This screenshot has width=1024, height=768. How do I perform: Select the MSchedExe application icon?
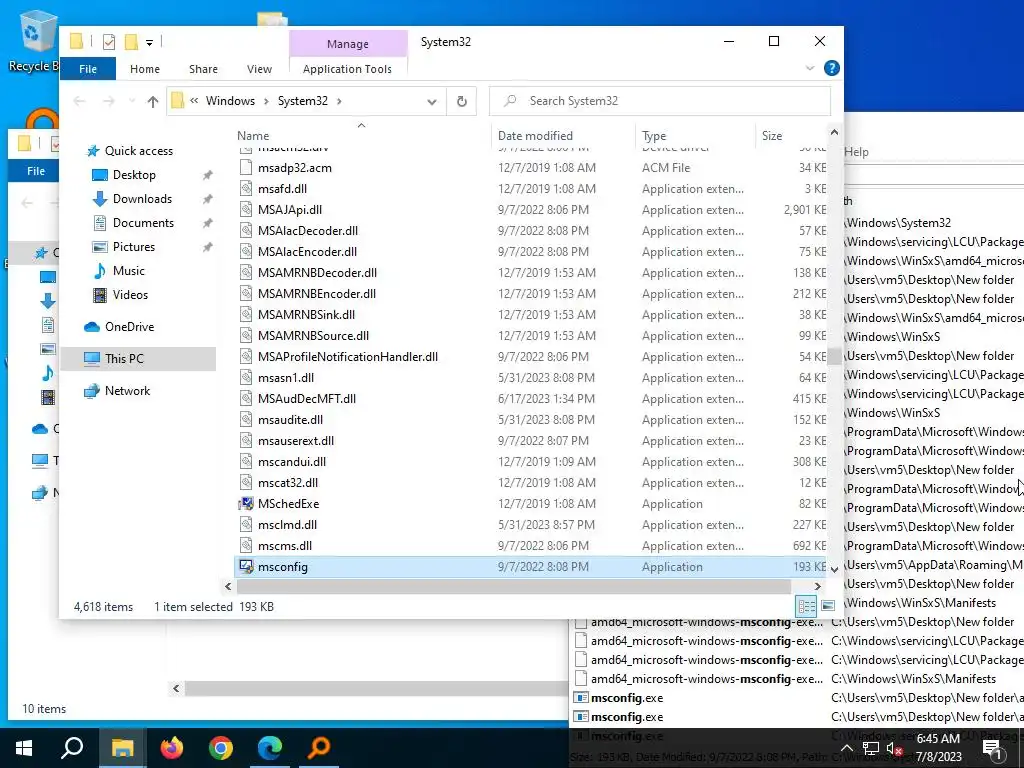pyautogui.click(x=246, y=504)
